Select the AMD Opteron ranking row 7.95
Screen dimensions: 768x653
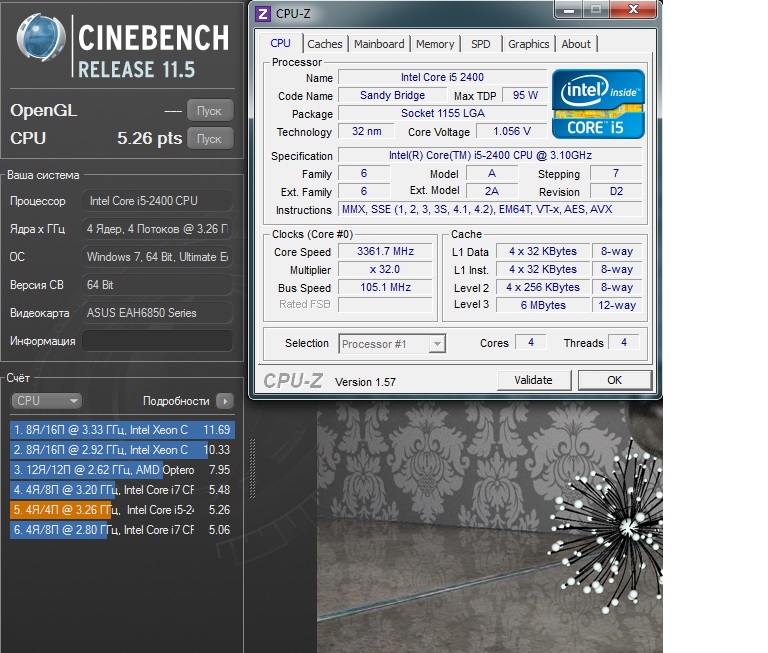pos(122,470)
